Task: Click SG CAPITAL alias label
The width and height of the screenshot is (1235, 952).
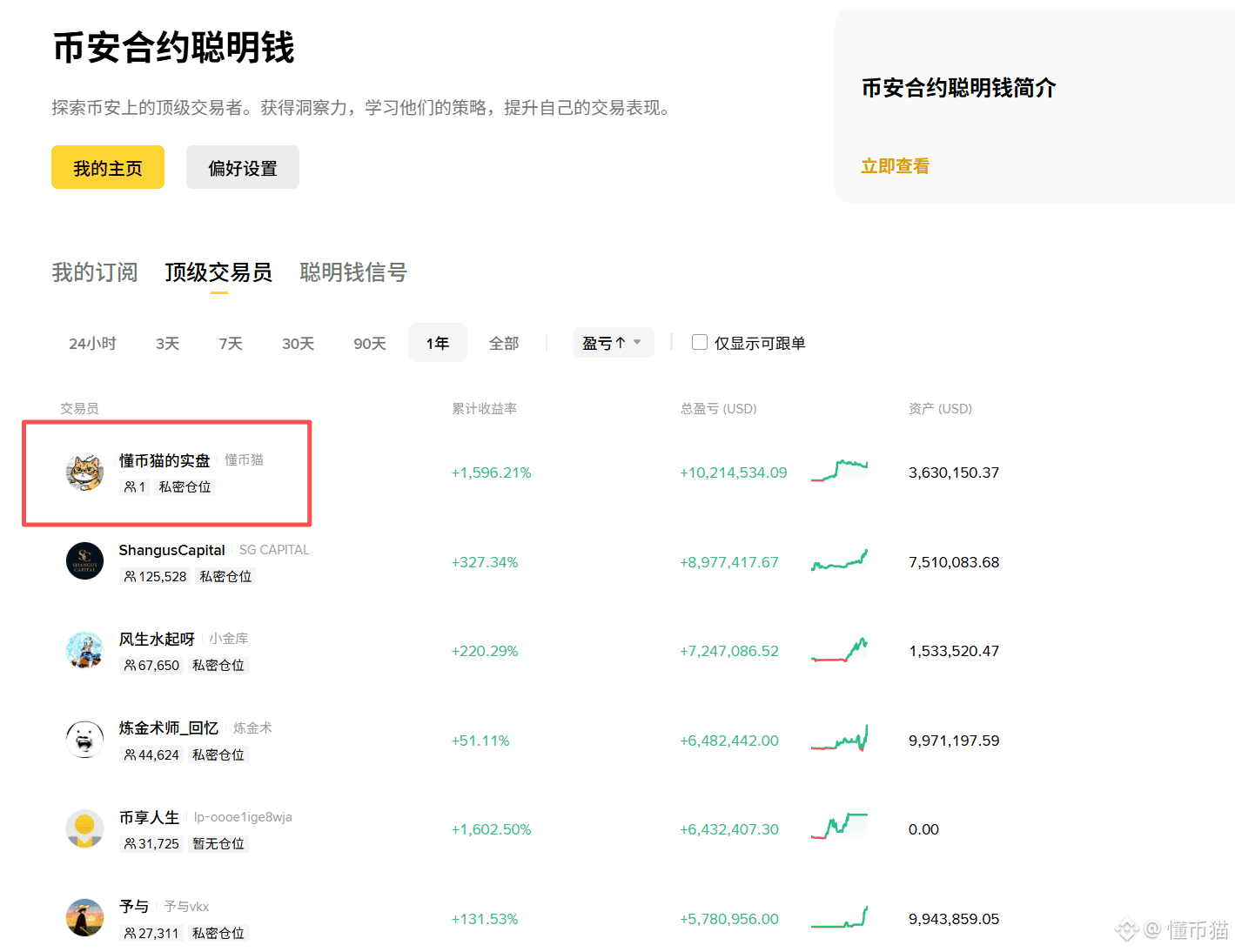Action: (x=274, y=550)
